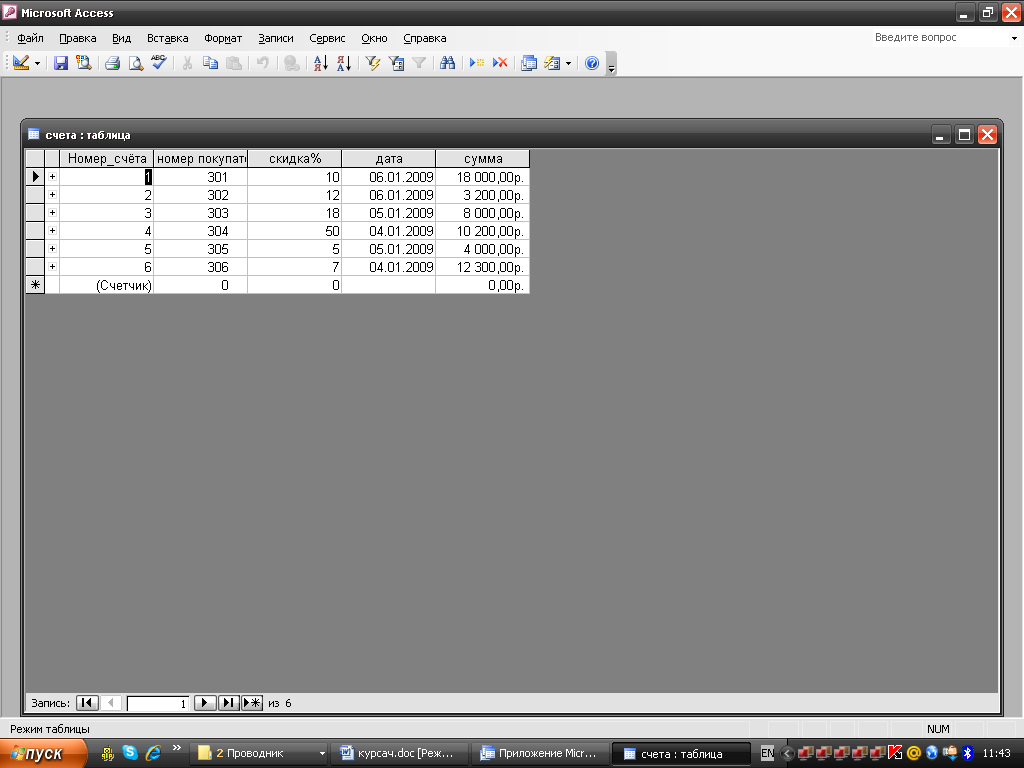The height and width of the screenshot is (768, 1024).
Task: Expand subdatasheet for record 5
Action: click(x=52, y=248)
